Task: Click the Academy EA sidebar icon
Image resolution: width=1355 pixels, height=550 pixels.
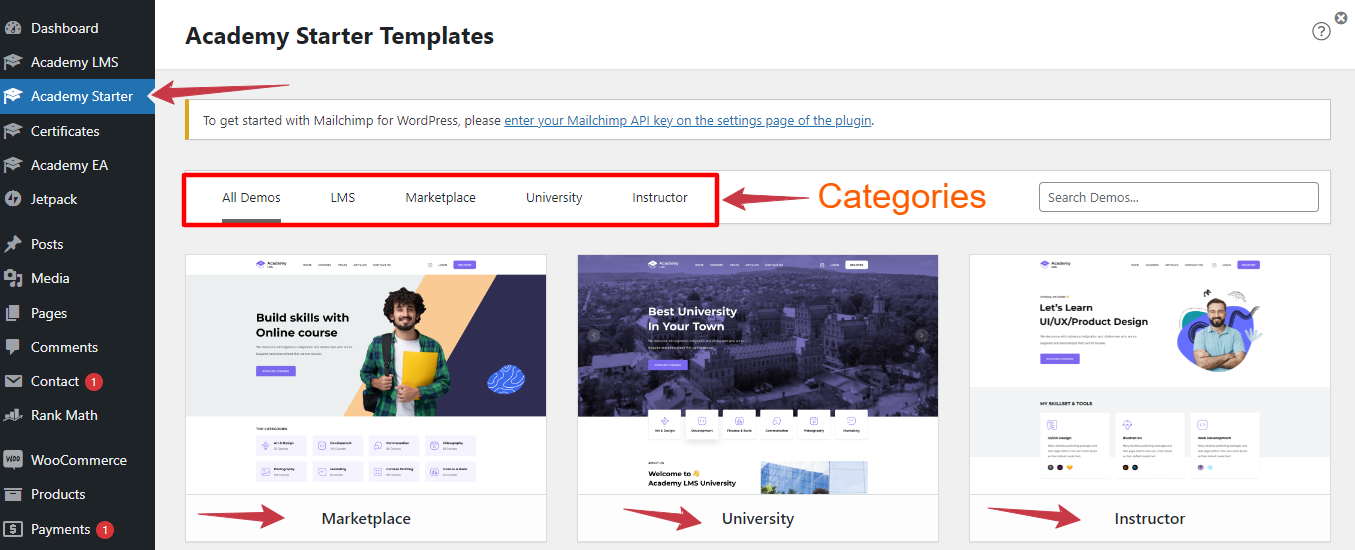Action: [x=13, y=165]
